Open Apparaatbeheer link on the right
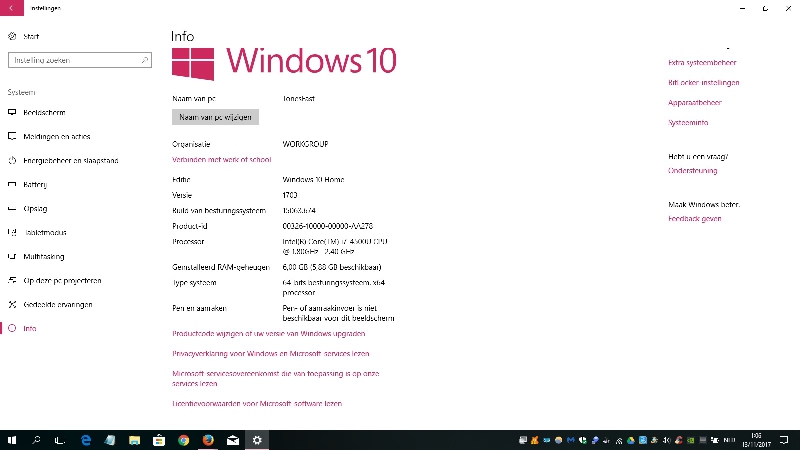The height and width of the screenshot is (450, 800). 694,102
